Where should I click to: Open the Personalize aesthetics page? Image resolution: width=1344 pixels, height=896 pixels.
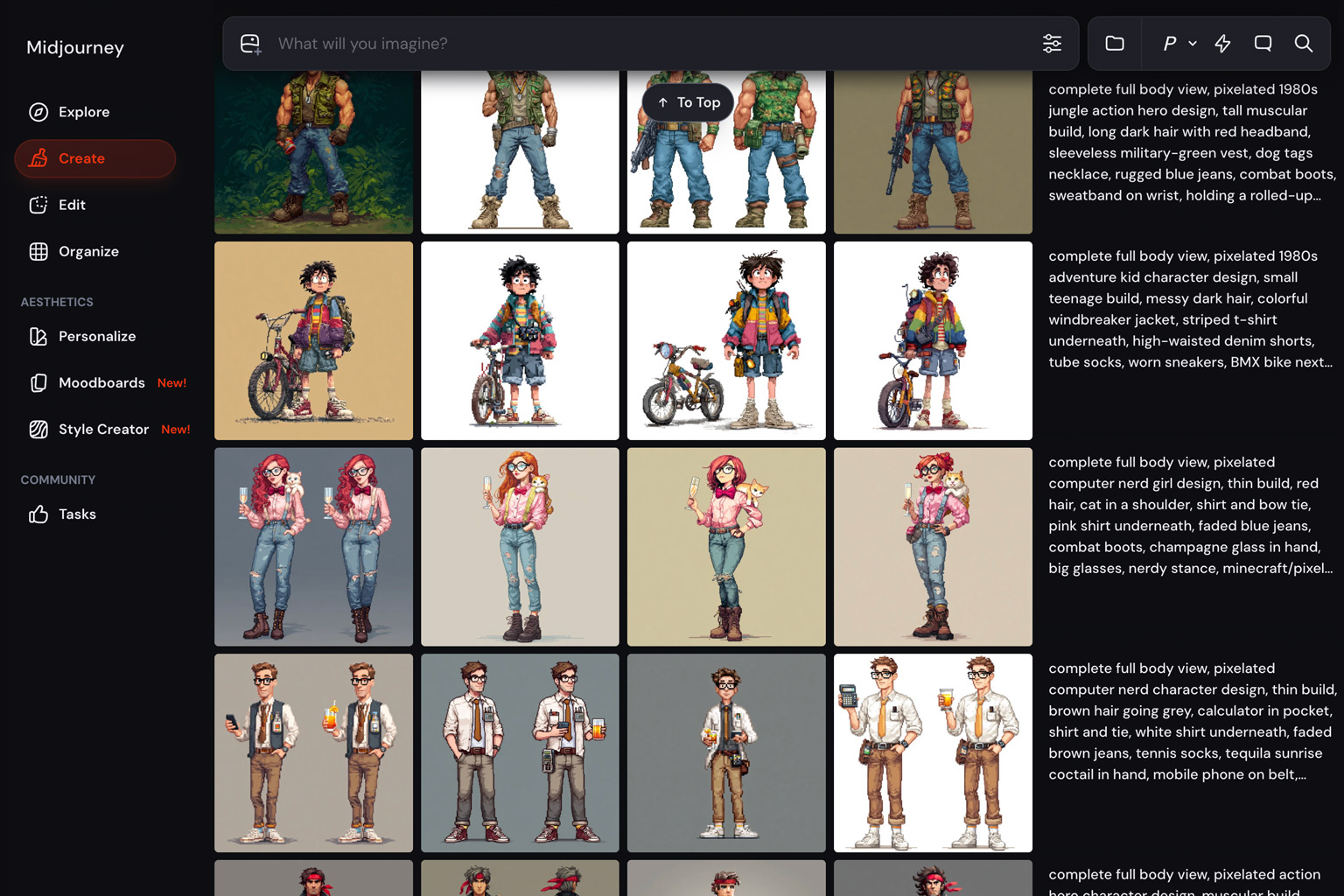pos(96,336)
